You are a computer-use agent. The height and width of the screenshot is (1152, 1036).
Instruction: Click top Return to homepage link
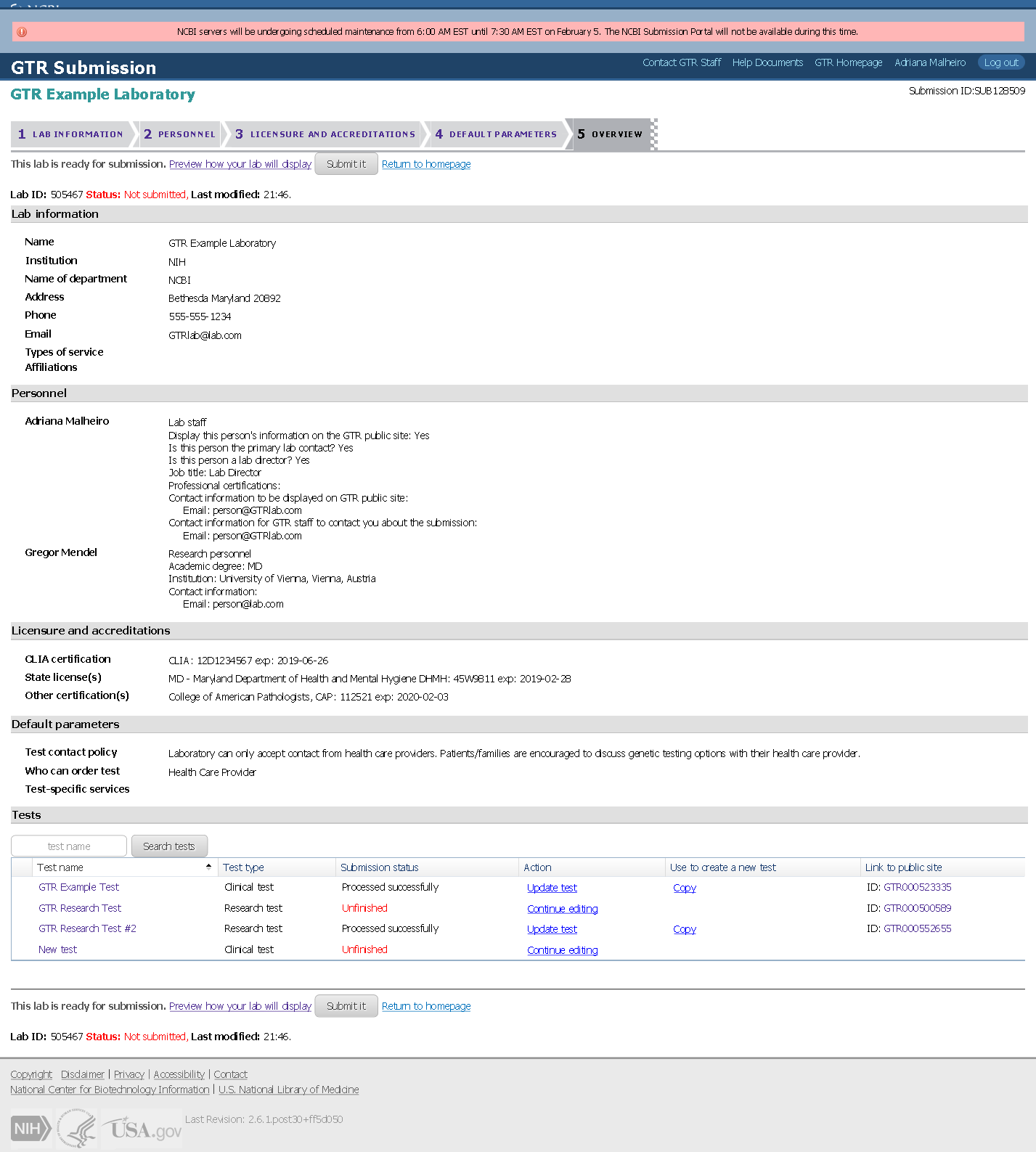(x=426, y=164)
